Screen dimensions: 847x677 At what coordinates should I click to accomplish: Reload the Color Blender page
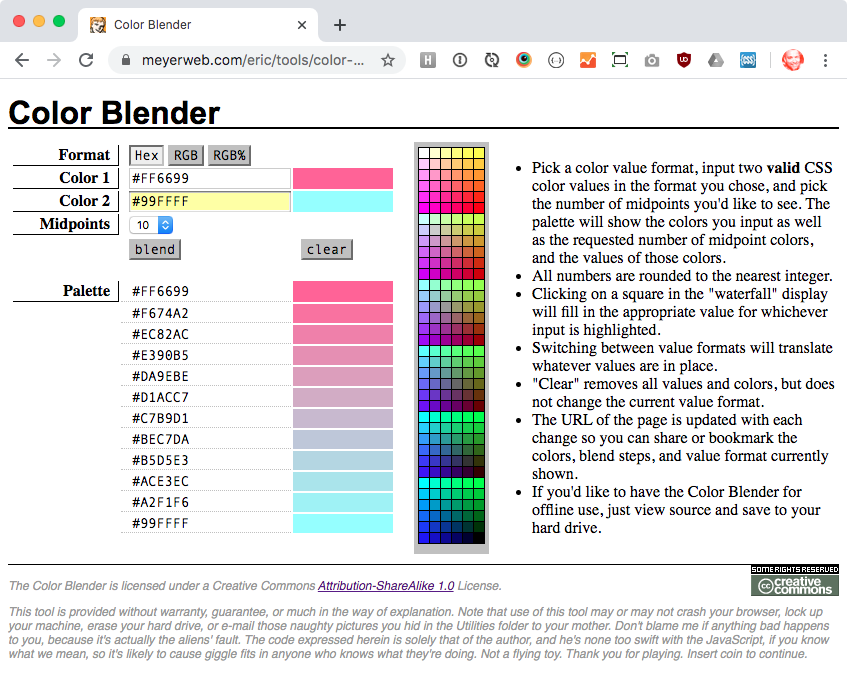point(86,60)
